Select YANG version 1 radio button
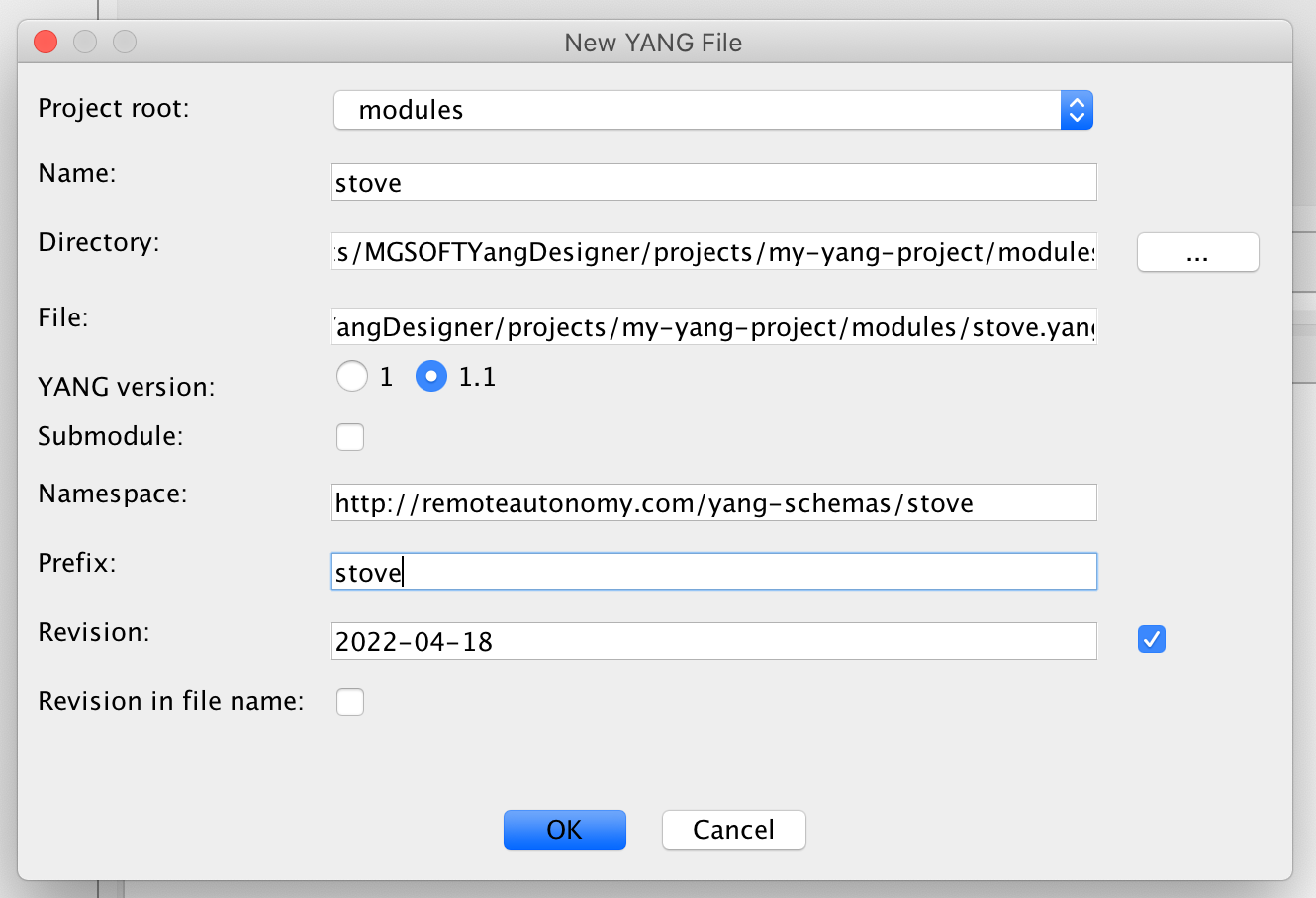Screen dimensions: 1316x898 point(352,377)
